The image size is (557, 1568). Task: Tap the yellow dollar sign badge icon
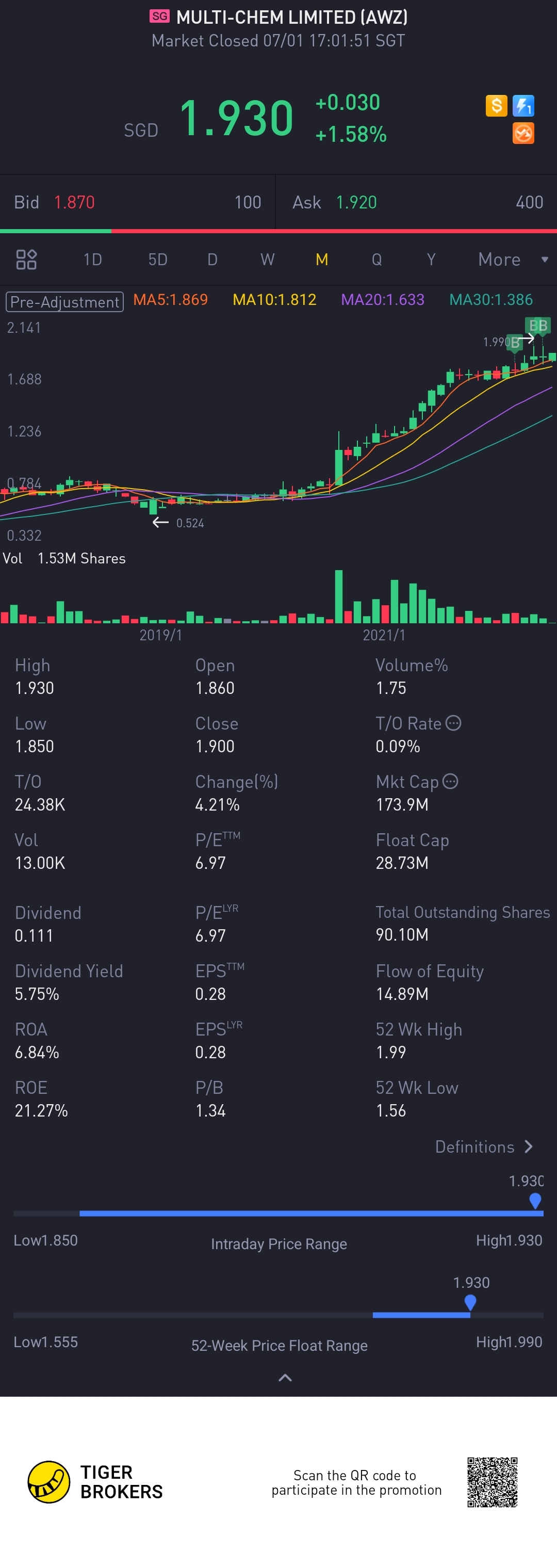(x=496, y=105)
